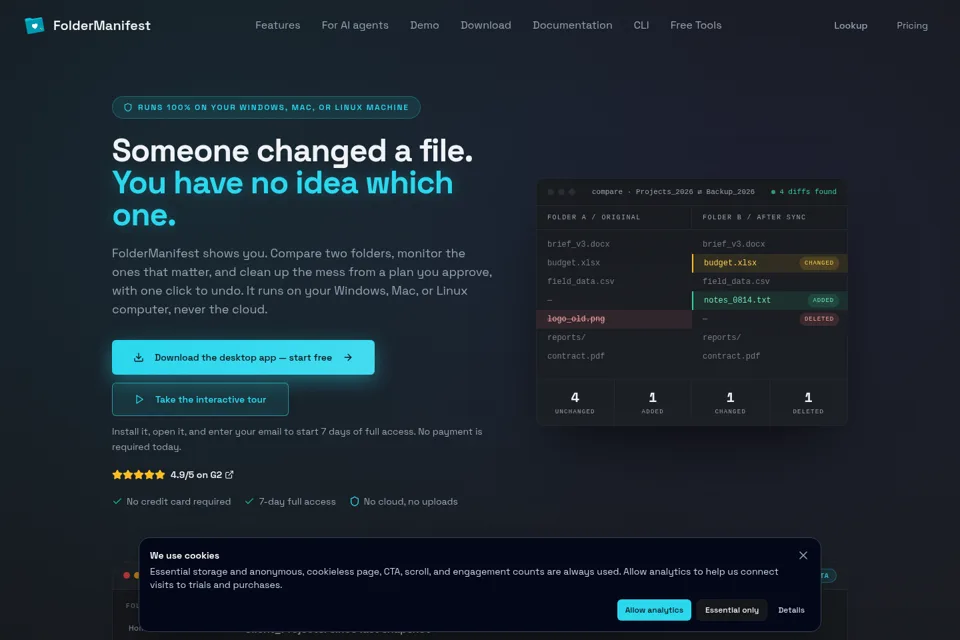Click the 1 Added counter

click(x=653, y=402)
